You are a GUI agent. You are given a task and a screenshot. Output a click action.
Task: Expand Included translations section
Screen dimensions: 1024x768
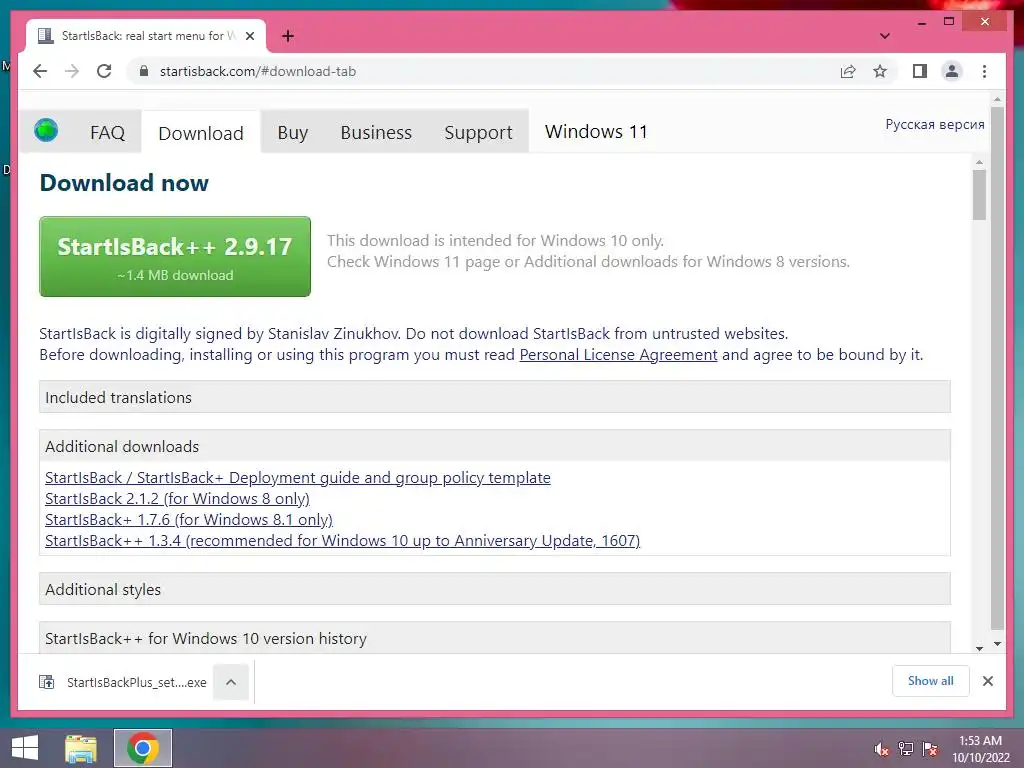494,397
